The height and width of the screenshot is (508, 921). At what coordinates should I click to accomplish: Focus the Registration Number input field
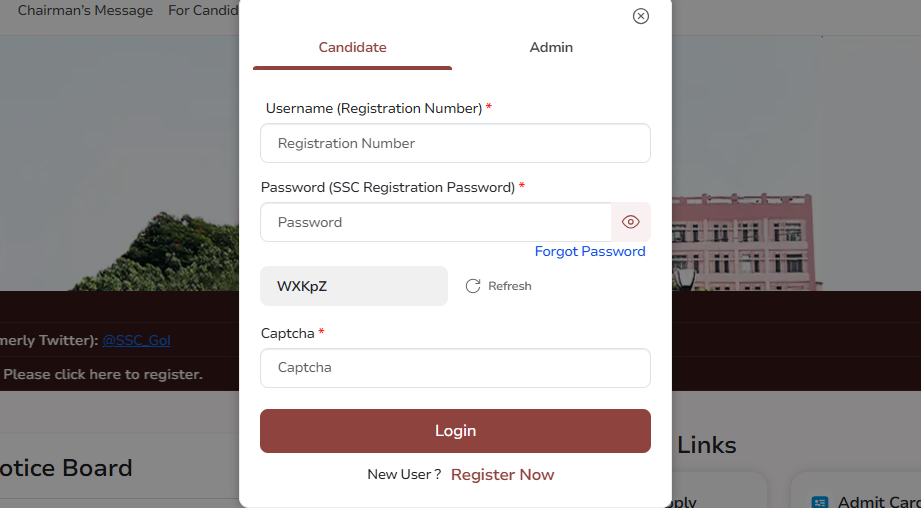pyautogui.click(x=455, y=143)
